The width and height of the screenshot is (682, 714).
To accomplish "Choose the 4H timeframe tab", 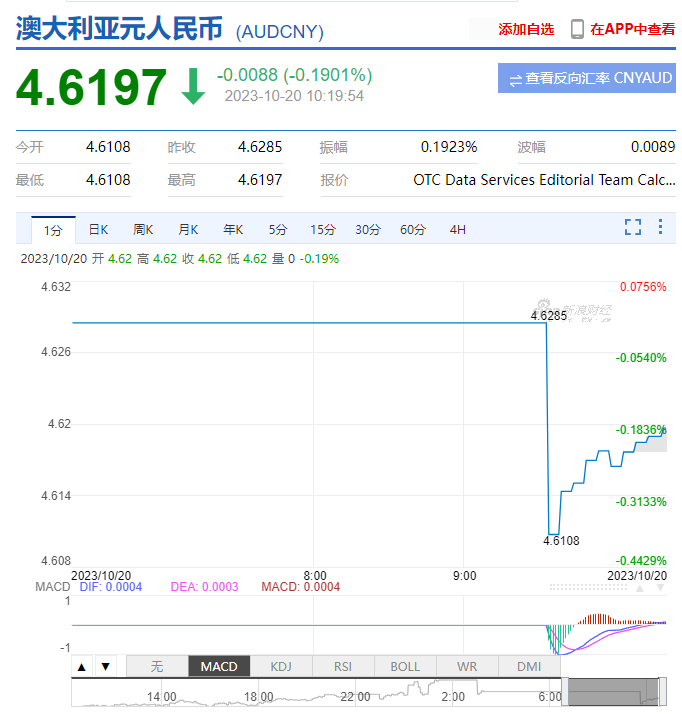I will (457, 230).
